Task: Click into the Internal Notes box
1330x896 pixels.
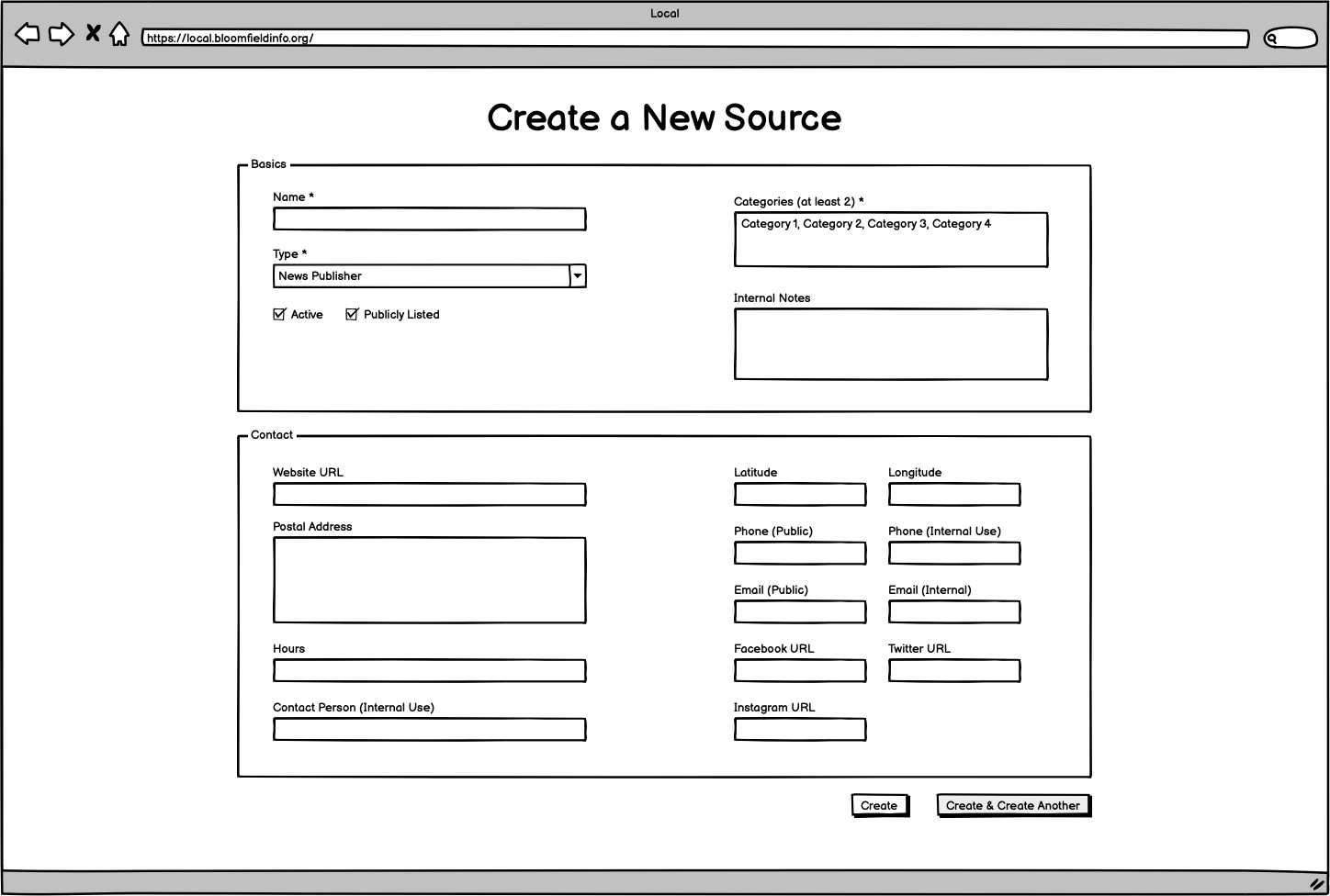Action: point(890,344)
